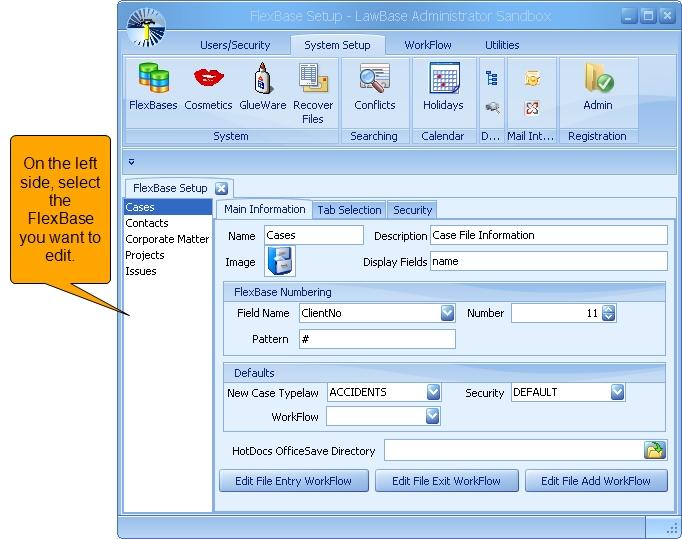Open the Utilities ribbon tab
This screenshot has height=539, width=682.
click(x=502, y=45)
